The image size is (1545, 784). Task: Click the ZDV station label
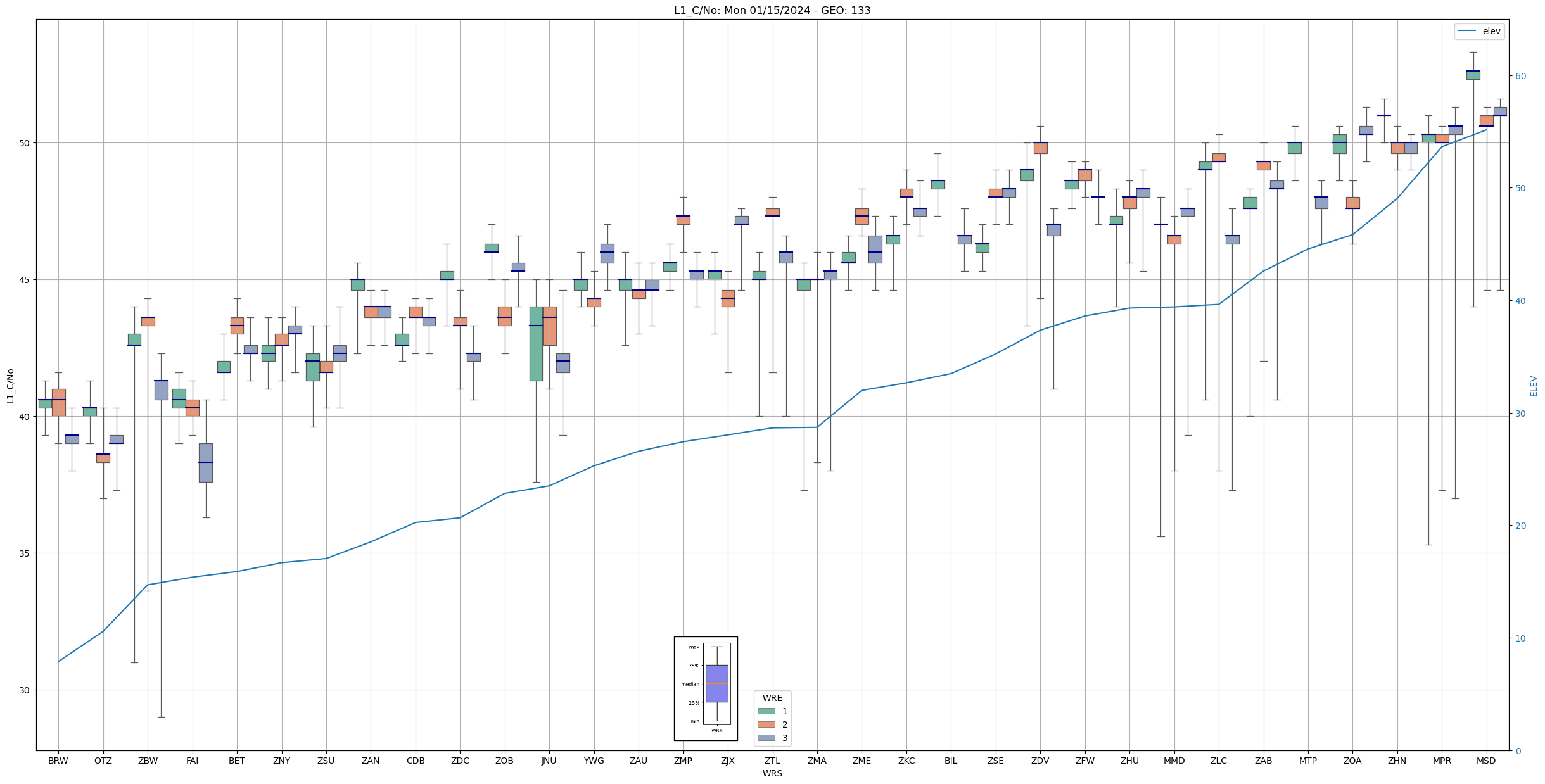[1040, 761]
